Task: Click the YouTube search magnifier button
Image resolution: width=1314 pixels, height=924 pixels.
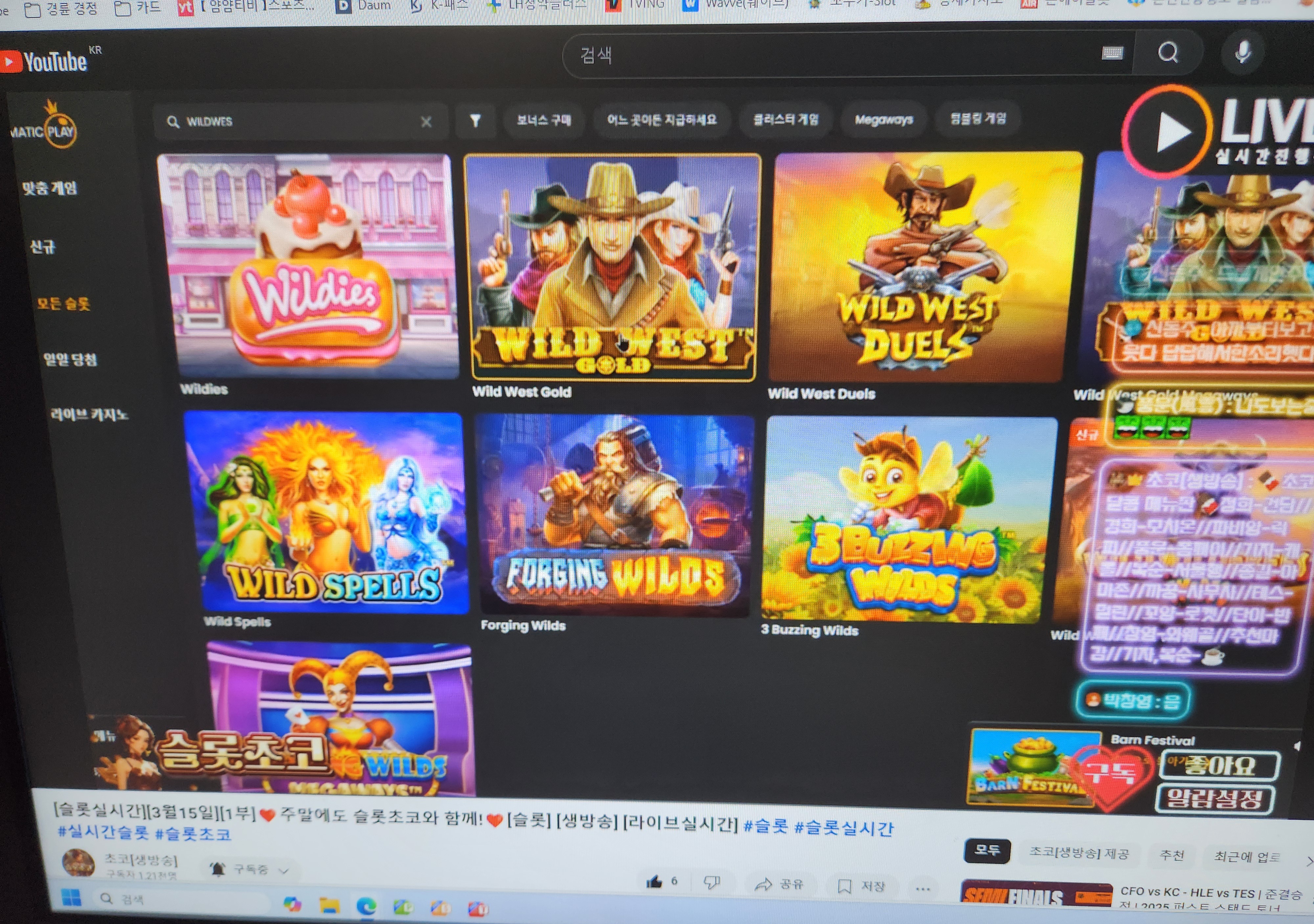Action: [1167, 53]
